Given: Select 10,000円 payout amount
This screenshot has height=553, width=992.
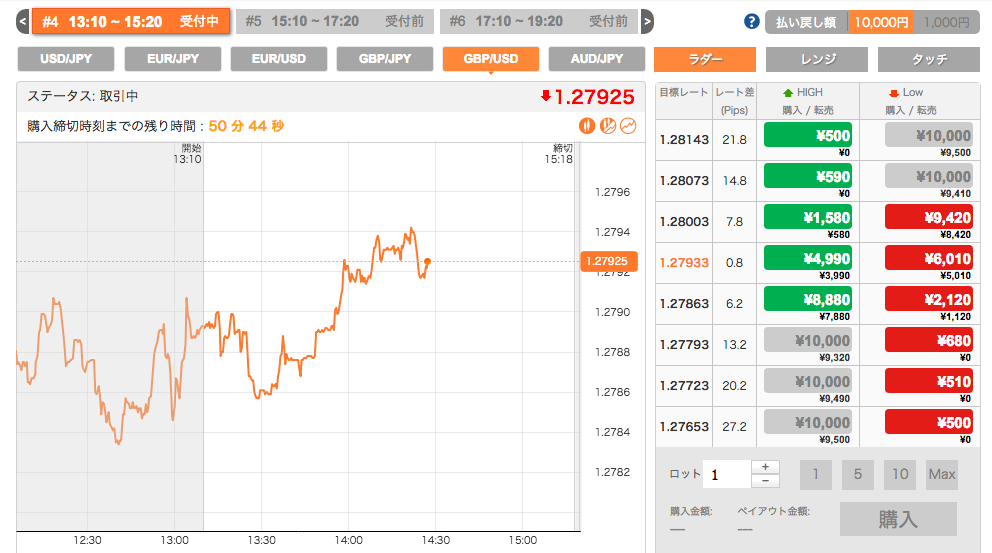Looking at the screenshot, I should click(880, 21).
